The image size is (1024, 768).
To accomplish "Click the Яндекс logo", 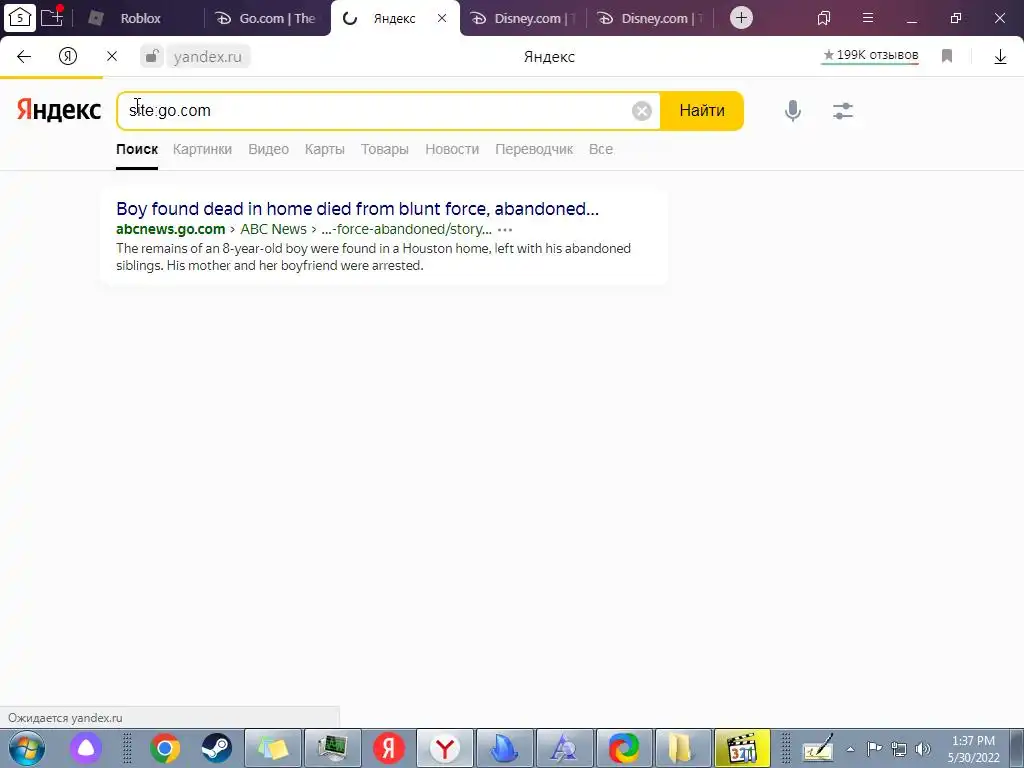I will click(59, 110).
